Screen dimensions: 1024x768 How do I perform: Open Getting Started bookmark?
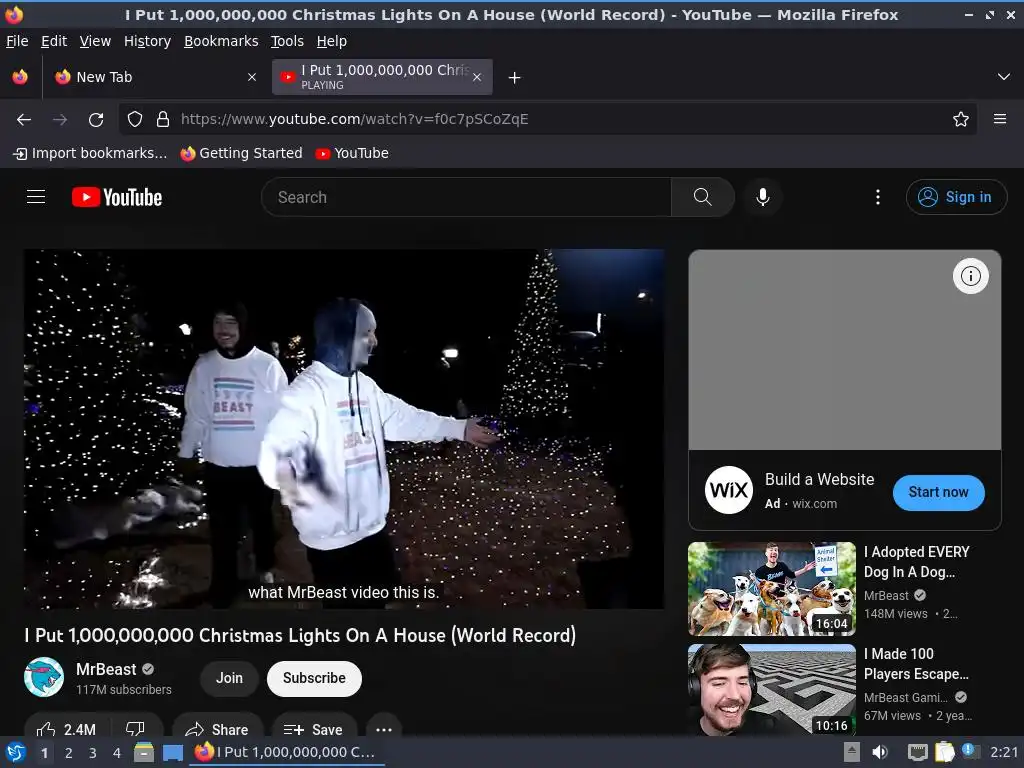242,153
